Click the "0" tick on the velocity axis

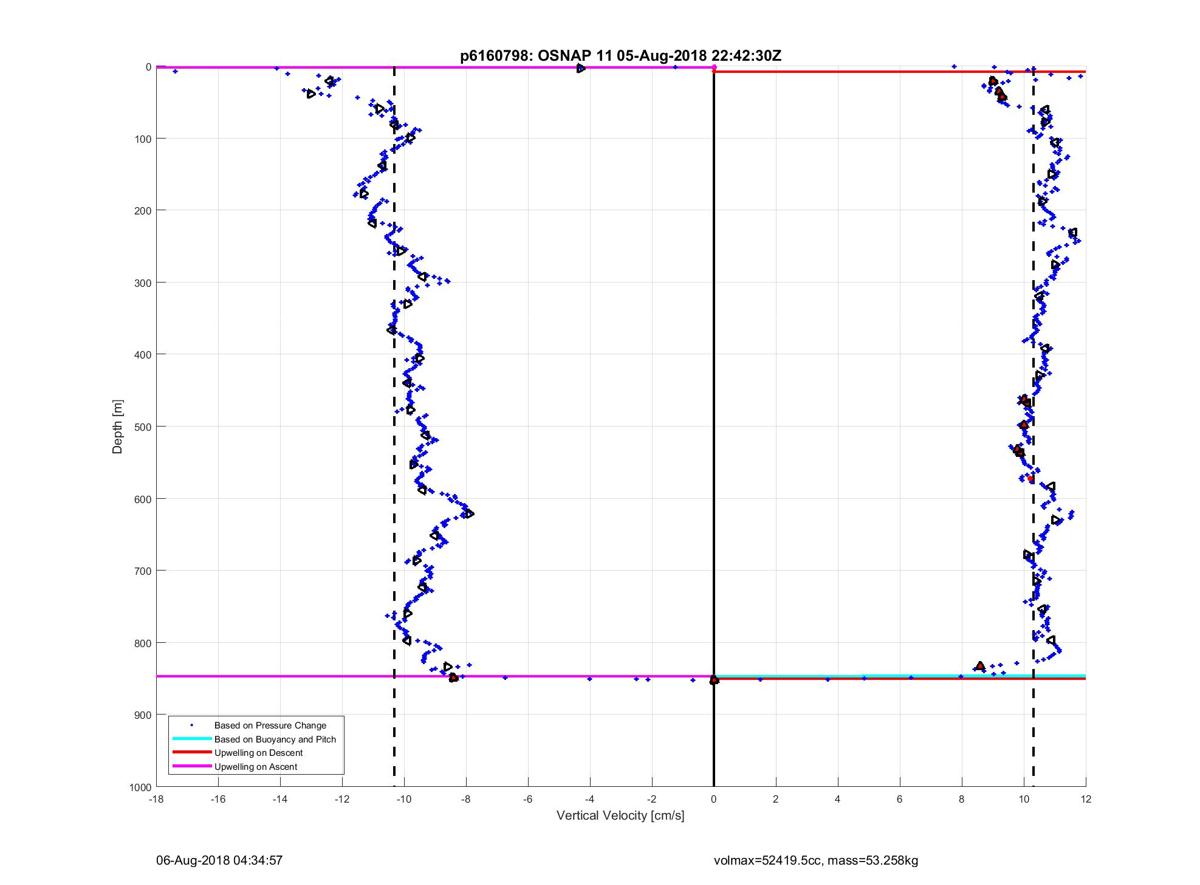pos(714,799)
